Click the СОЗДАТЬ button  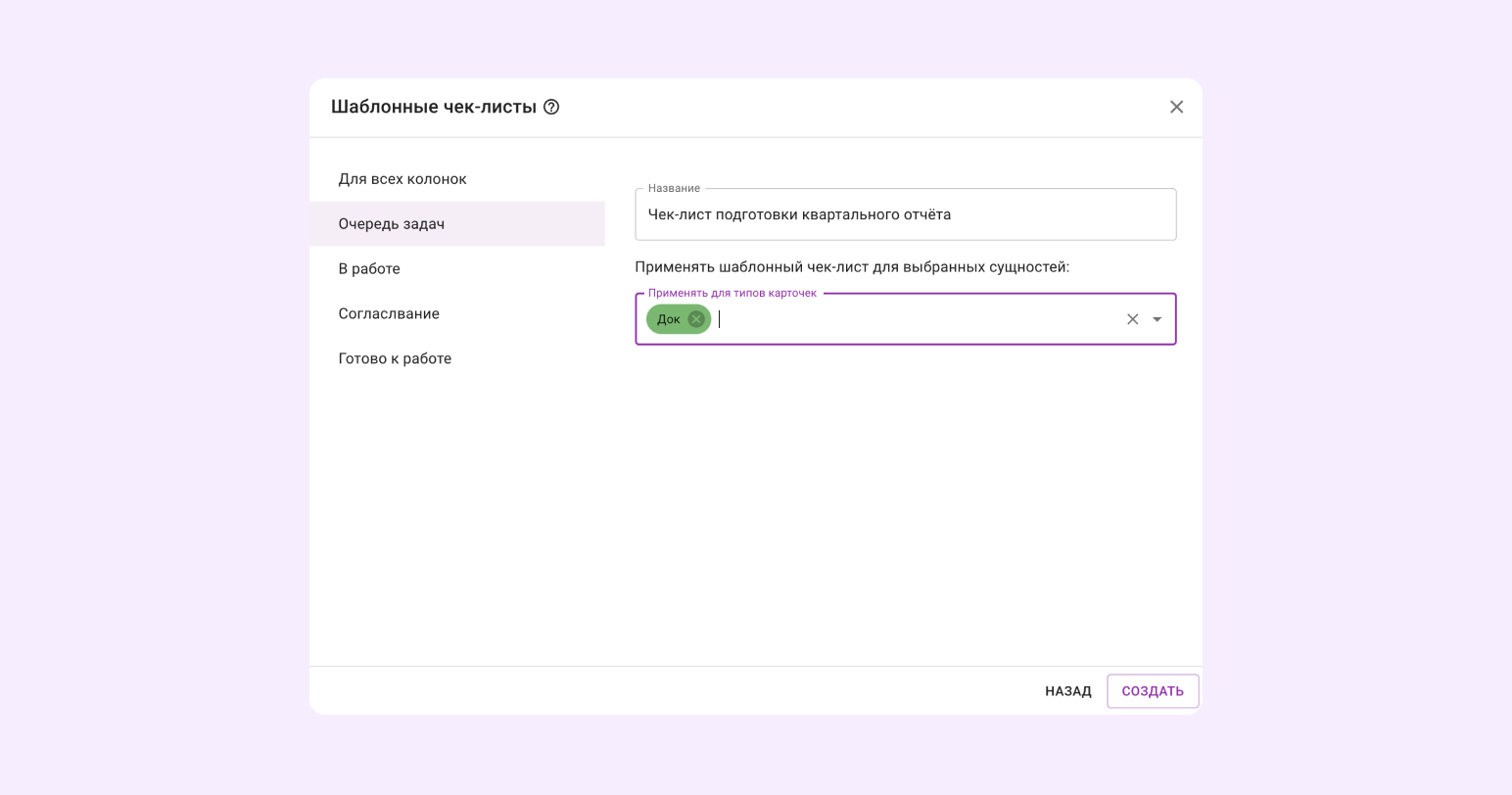[x=1153, y=691]
